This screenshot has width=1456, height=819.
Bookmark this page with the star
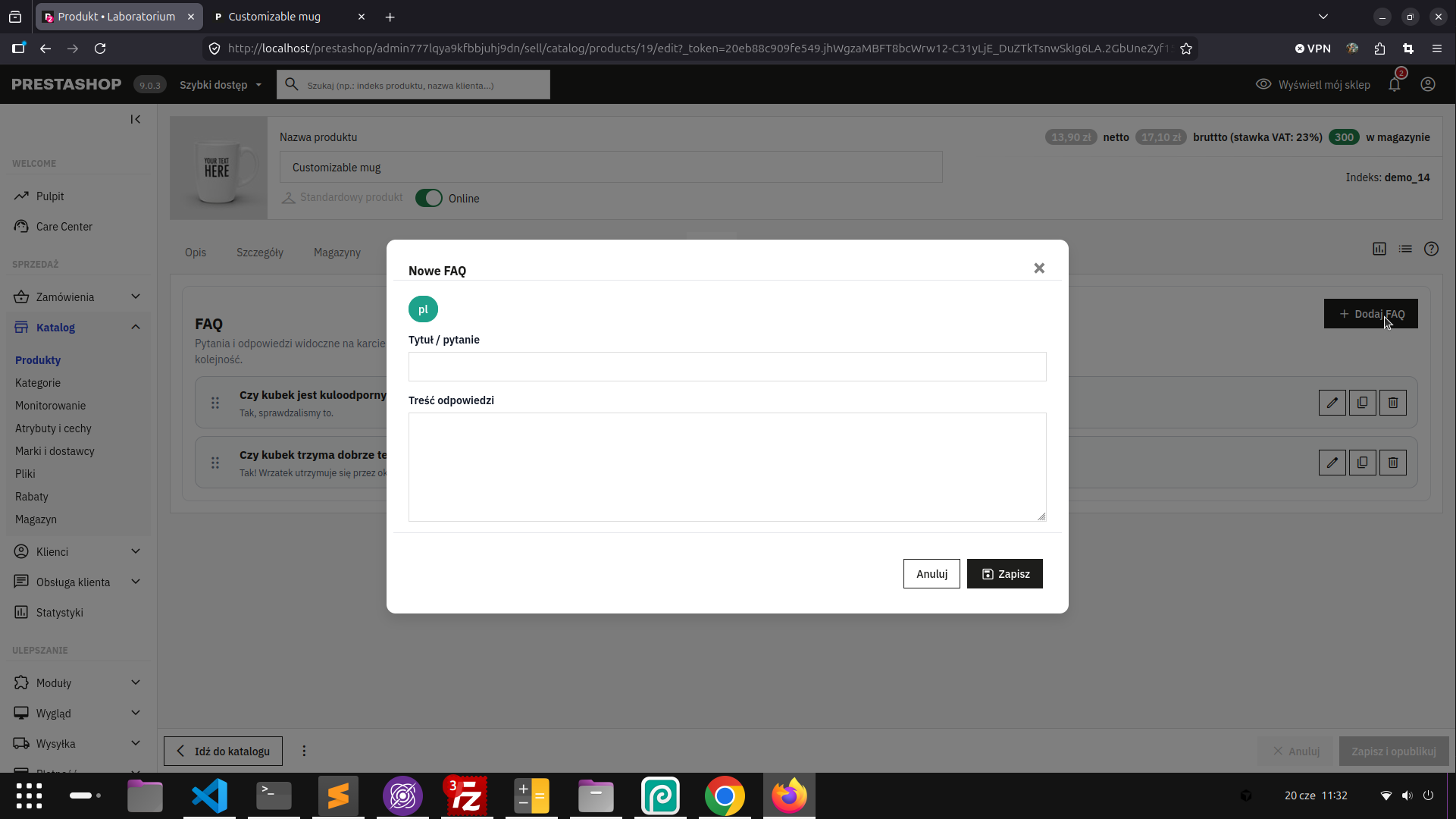(x=1186, y=49)
